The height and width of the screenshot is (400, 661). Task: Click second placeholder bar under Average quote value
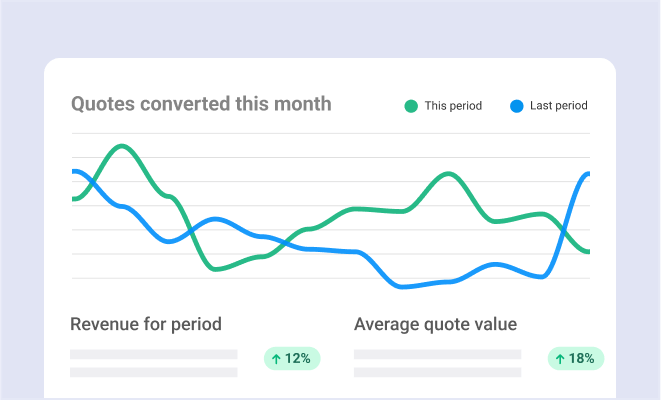(x=437, y=372)
